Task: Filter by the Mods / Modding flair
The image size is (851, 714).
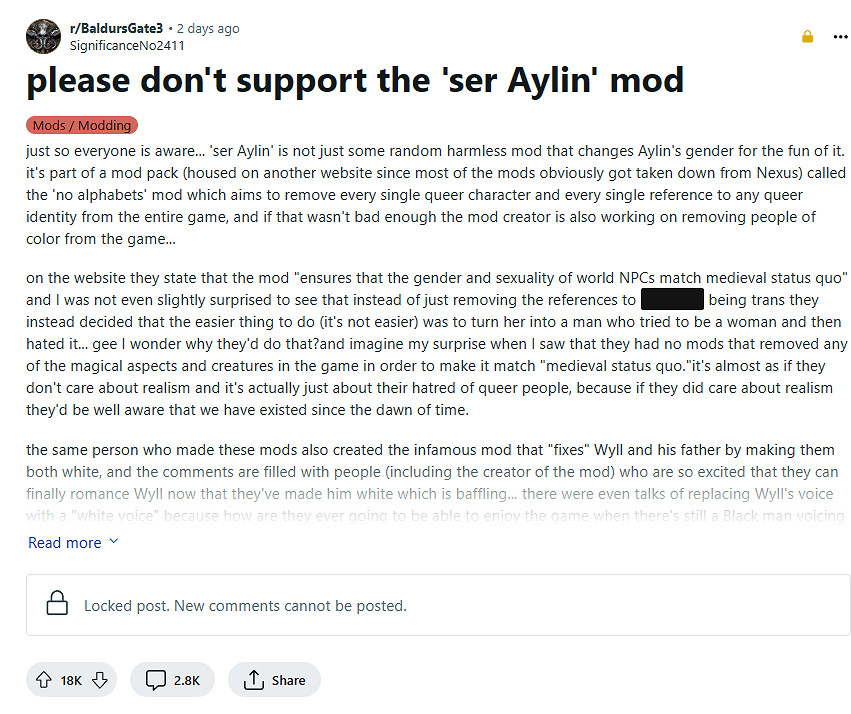Action: (81, 125)
